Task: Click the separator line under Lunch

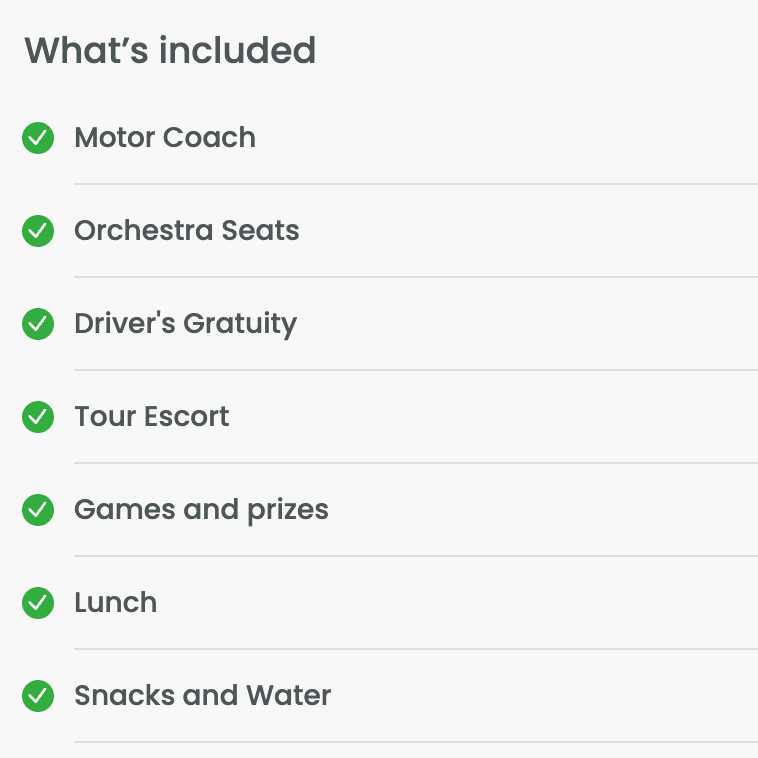Action: [415, 649]
